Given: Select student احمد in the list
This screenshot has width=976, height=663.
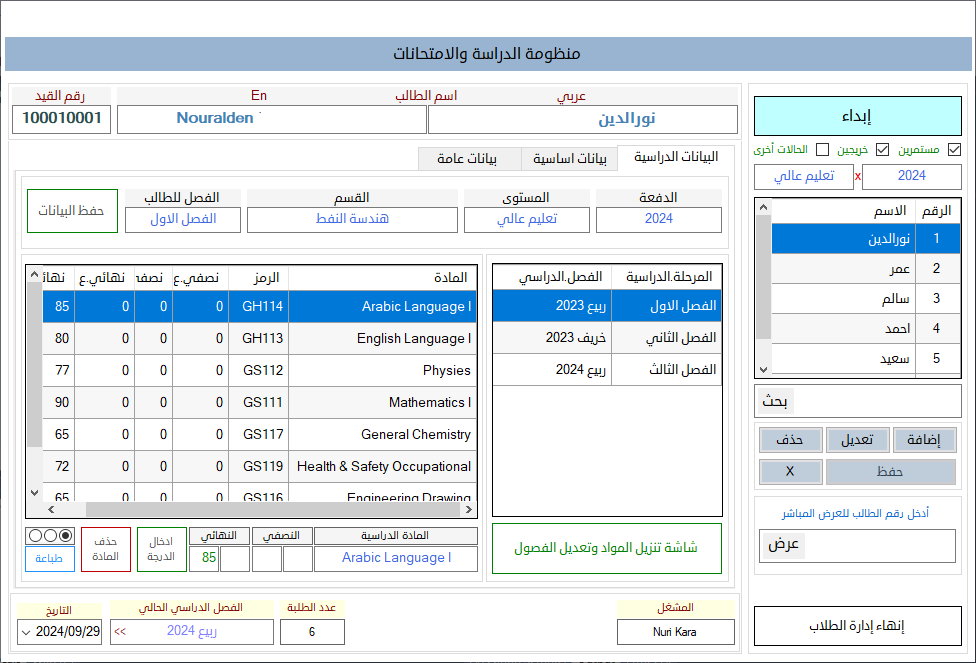Looking at the screenshot, I should [x=866, y=328].
